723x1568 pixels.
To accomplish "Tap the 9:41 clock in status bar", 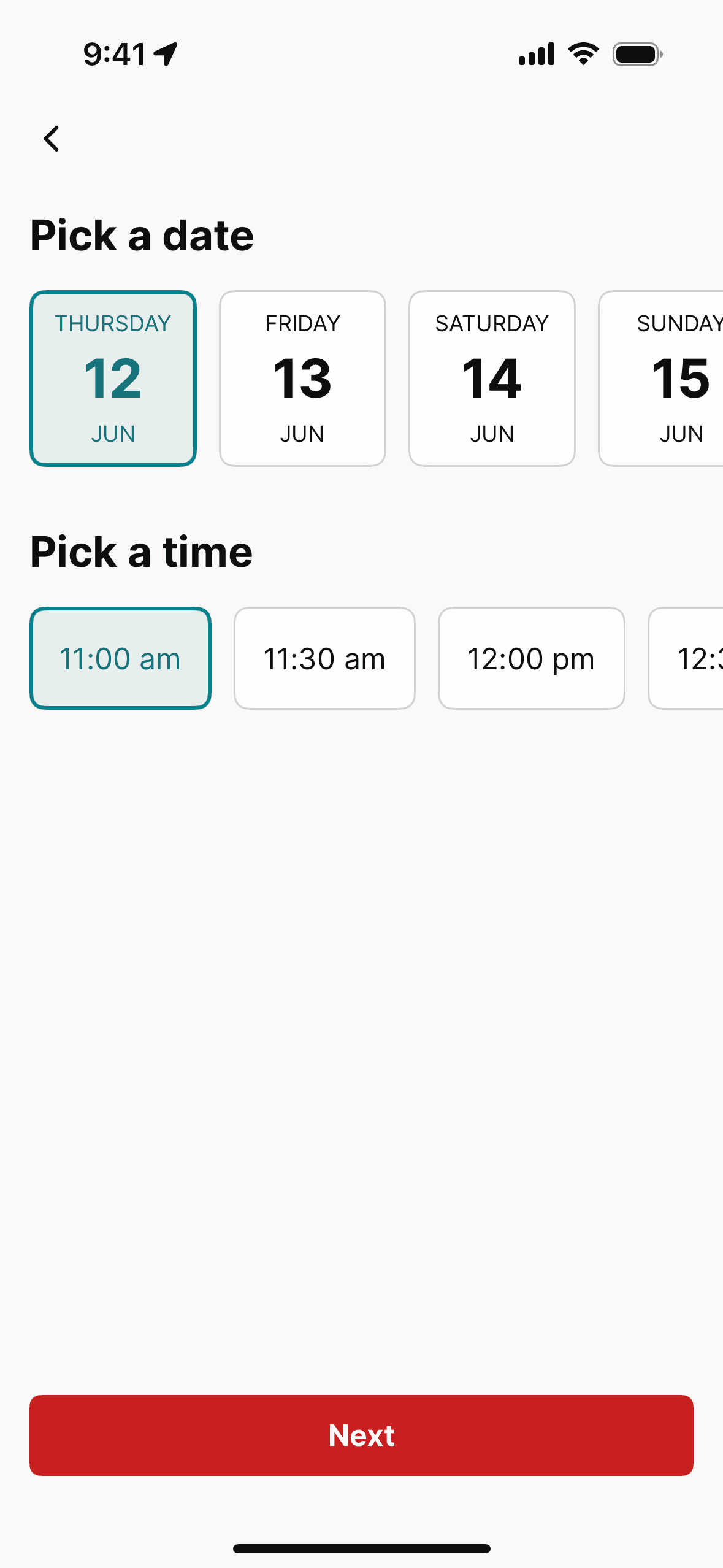I will click(115, 54).
